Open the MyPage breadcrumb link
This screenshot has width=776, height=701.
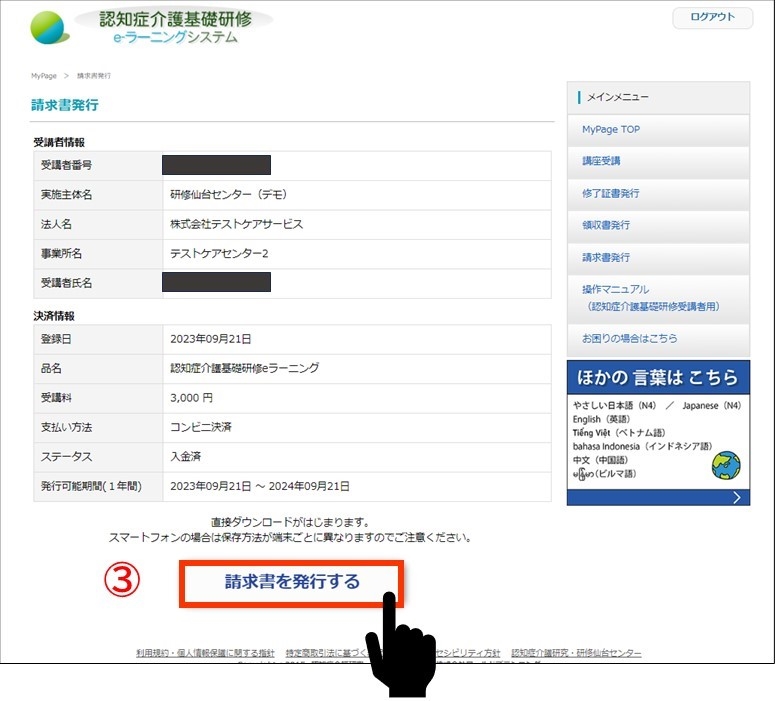pyautogui.click(x=44, y=76)
